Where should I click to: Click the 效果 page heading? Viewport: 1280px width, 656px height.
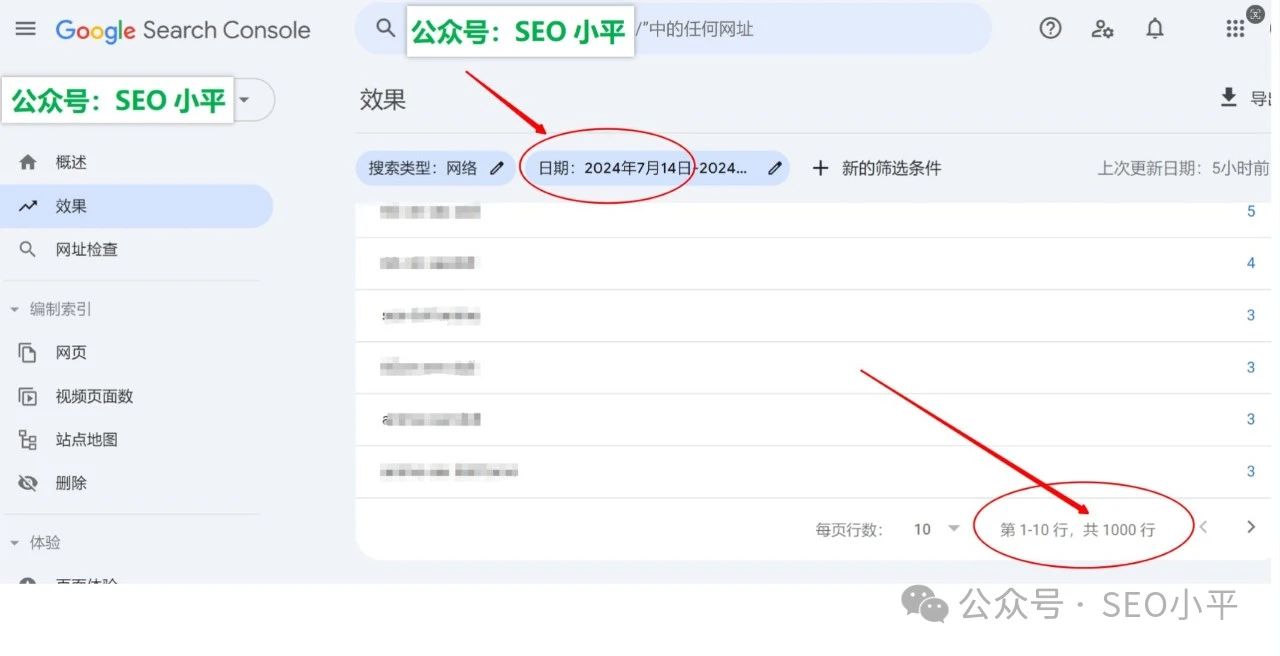(x=383, y=99)
